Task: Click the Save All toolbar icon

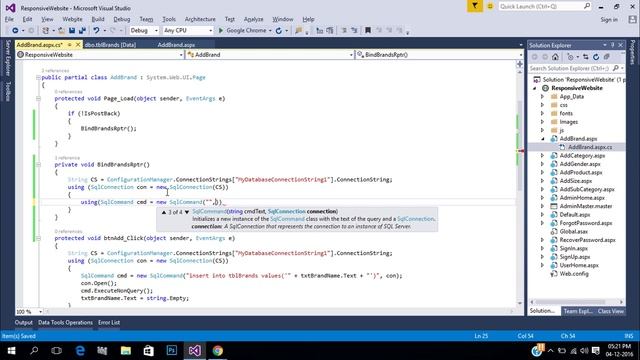Action: pos(82,31)
